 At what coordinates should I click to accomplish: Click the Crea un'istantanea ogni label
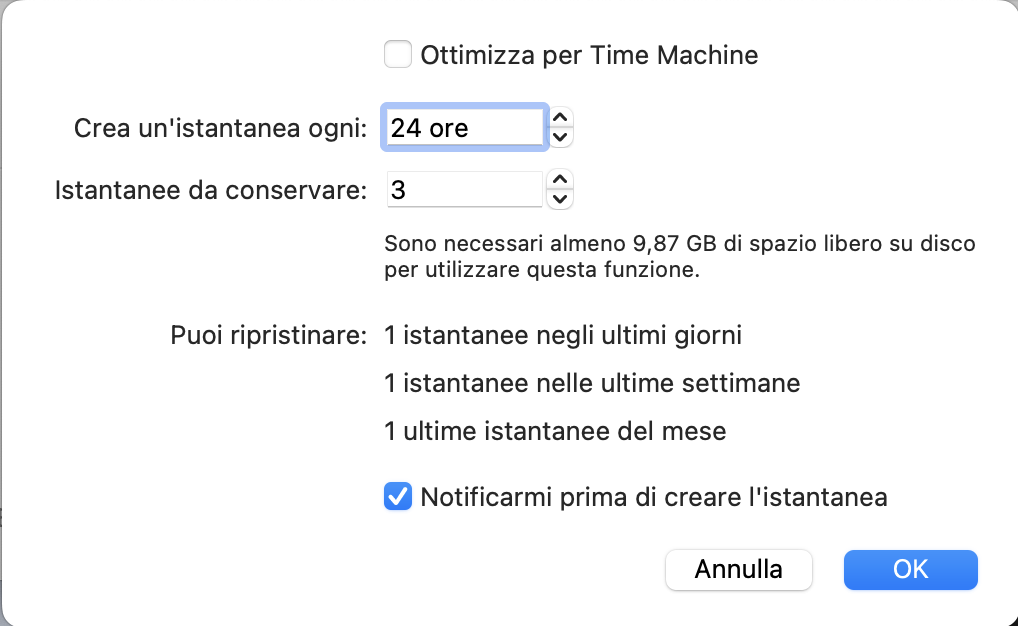point(221,128)
